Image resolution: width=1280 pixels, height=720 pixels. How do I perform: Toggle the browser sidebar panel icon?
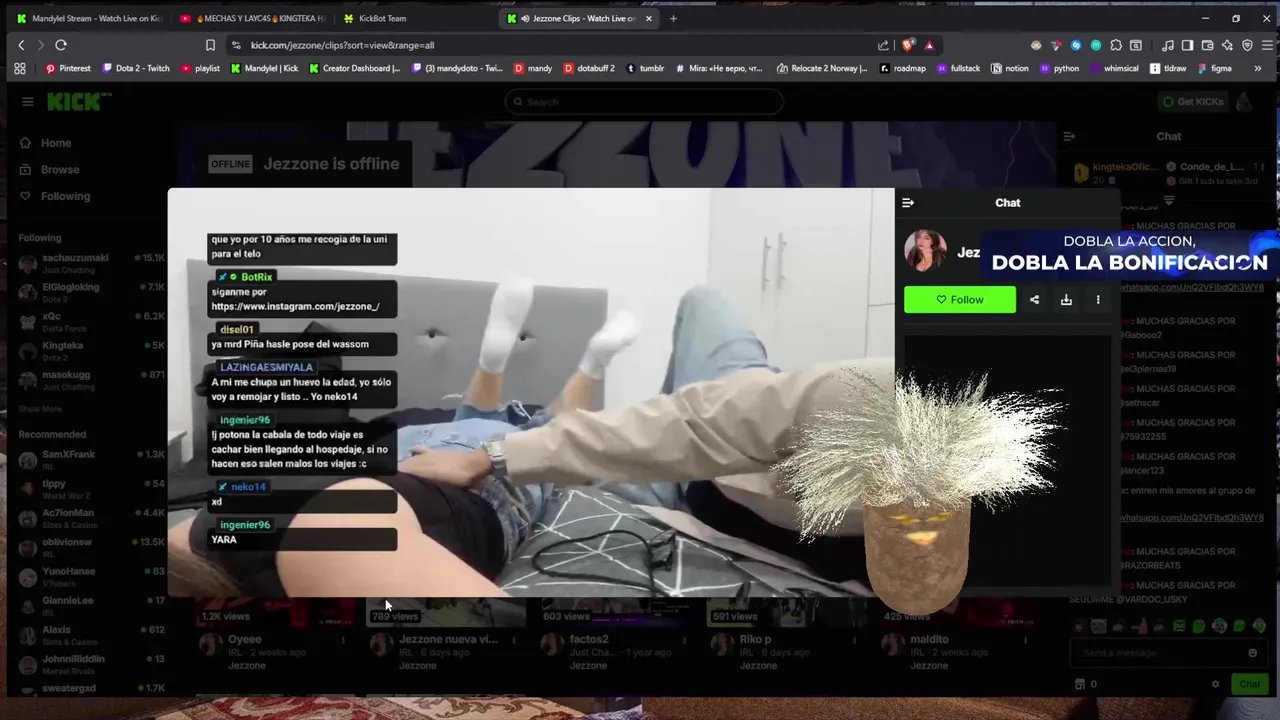coord(1187,45)
